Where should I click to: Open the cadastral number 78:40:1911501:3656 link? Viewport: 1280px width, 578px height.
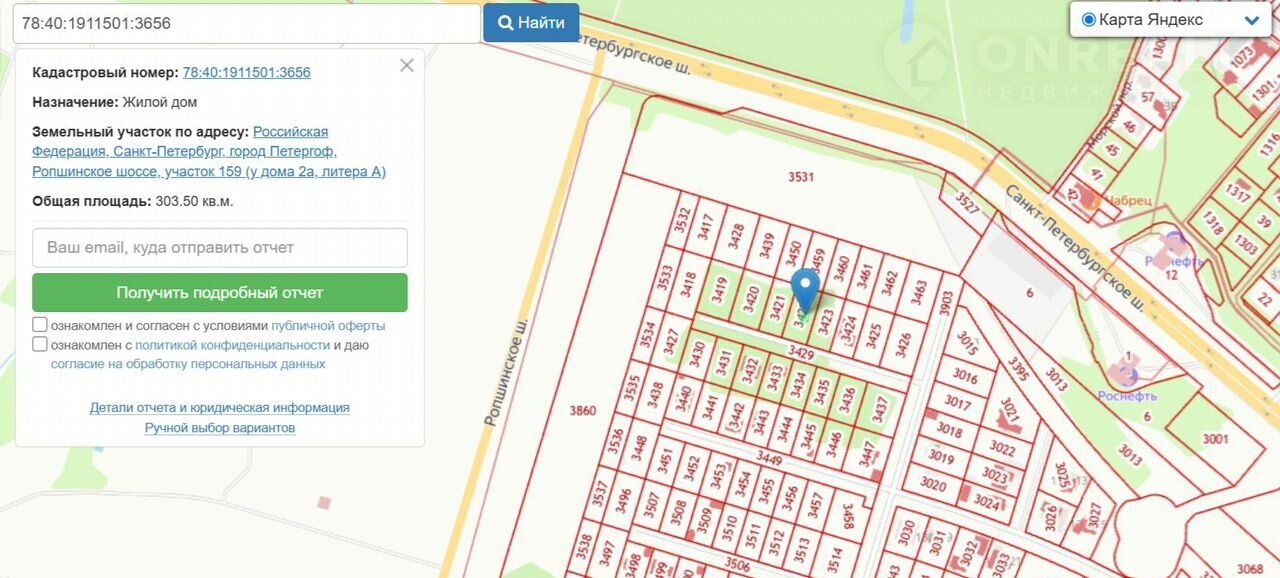(x=246, y=72)
